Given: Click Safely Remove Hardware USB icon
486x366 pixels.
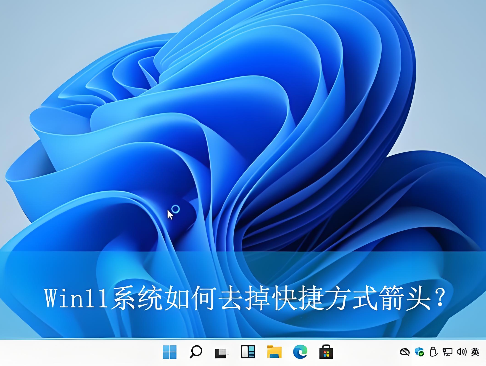Looking at the screenshot, I should (433, 352).
